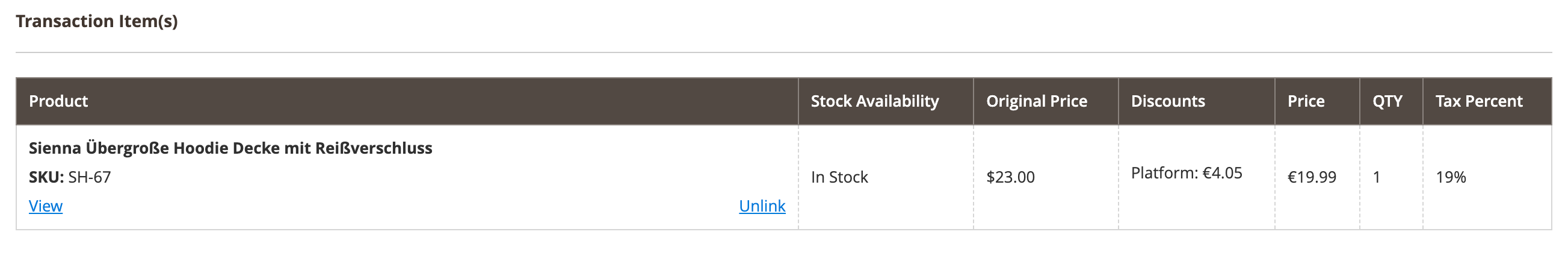Click the Transaction Item(s) section heading
1568x258 pixels.
point(97,21)
